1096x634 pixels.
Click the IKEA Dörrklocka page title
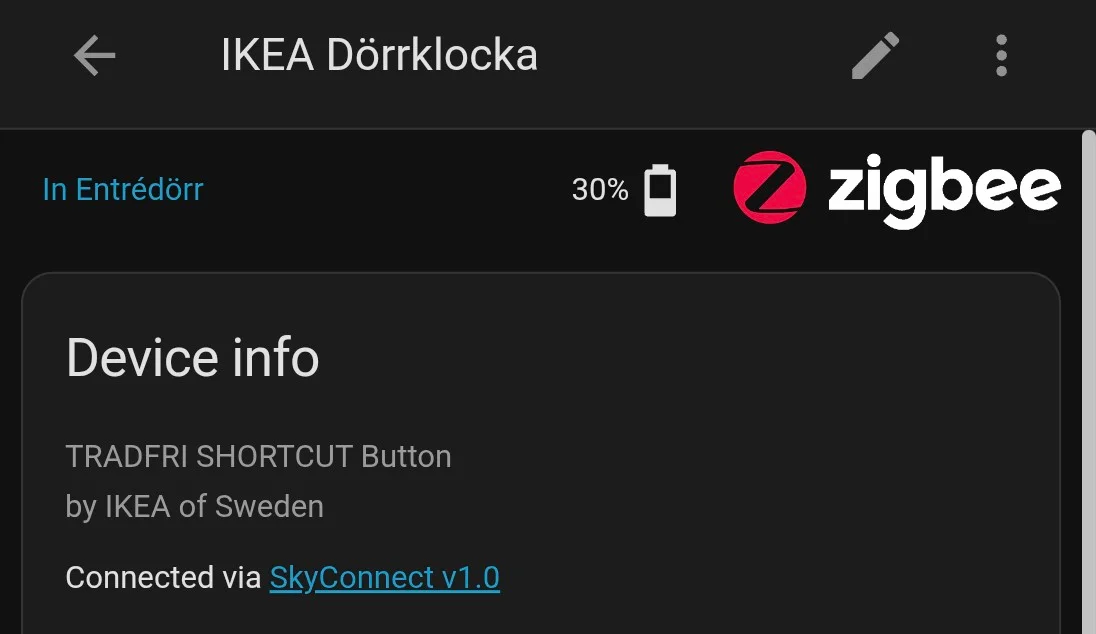pos(379,56)
